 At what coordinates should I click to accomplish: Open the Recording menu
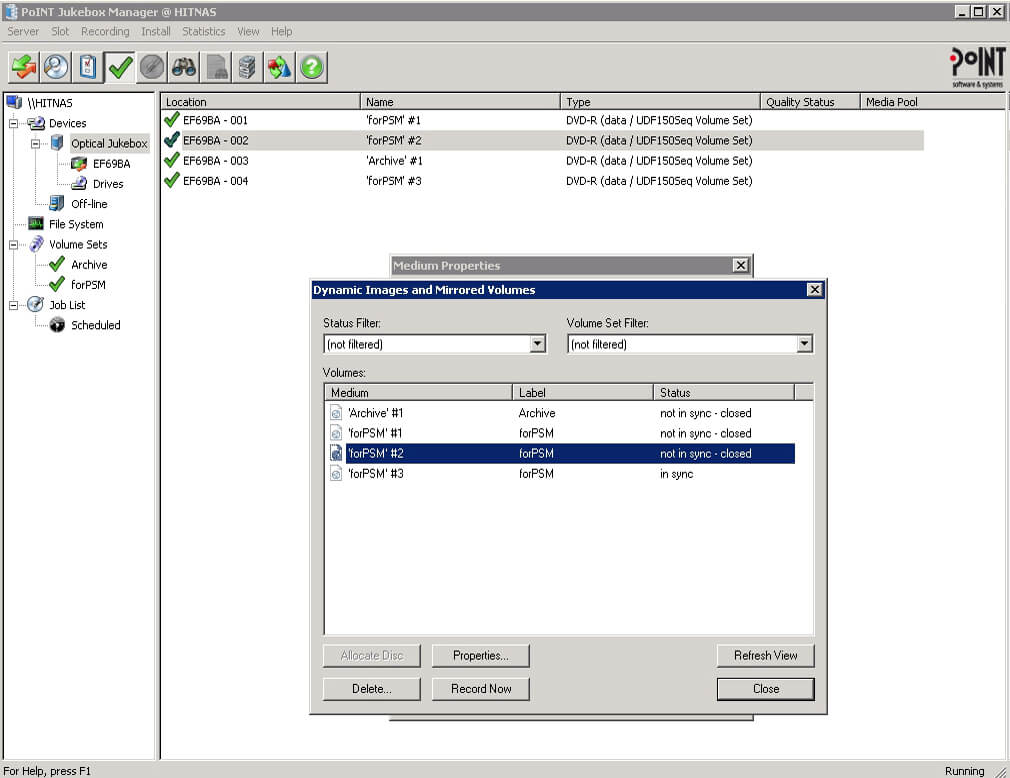[x=105, y=31]
